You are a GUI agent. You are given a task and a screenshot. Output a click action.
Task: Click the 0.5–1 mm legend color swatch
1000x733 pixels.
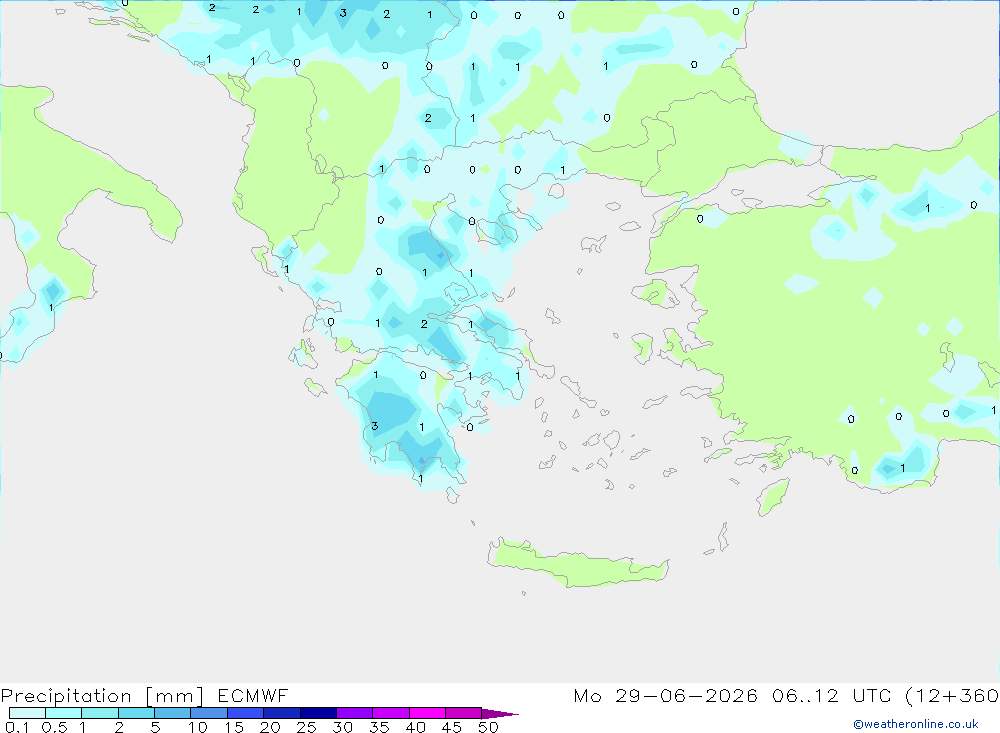(63, 713)
